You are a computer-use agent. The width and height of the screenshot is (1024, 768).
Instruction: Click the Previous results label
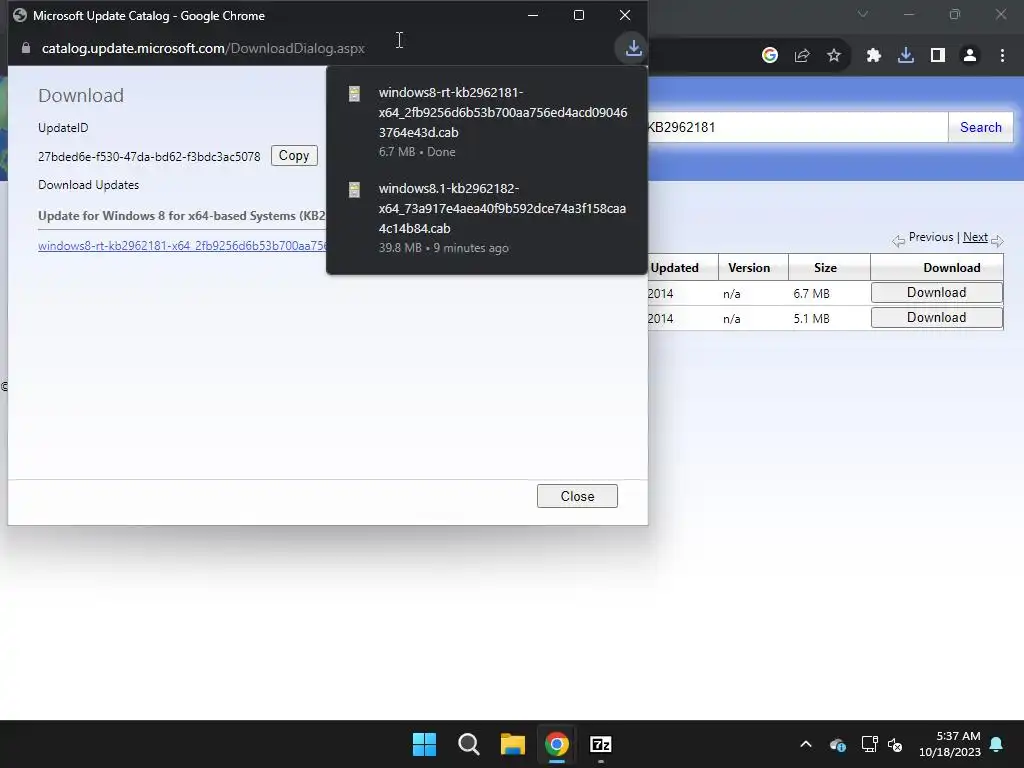tap(931, 237)
